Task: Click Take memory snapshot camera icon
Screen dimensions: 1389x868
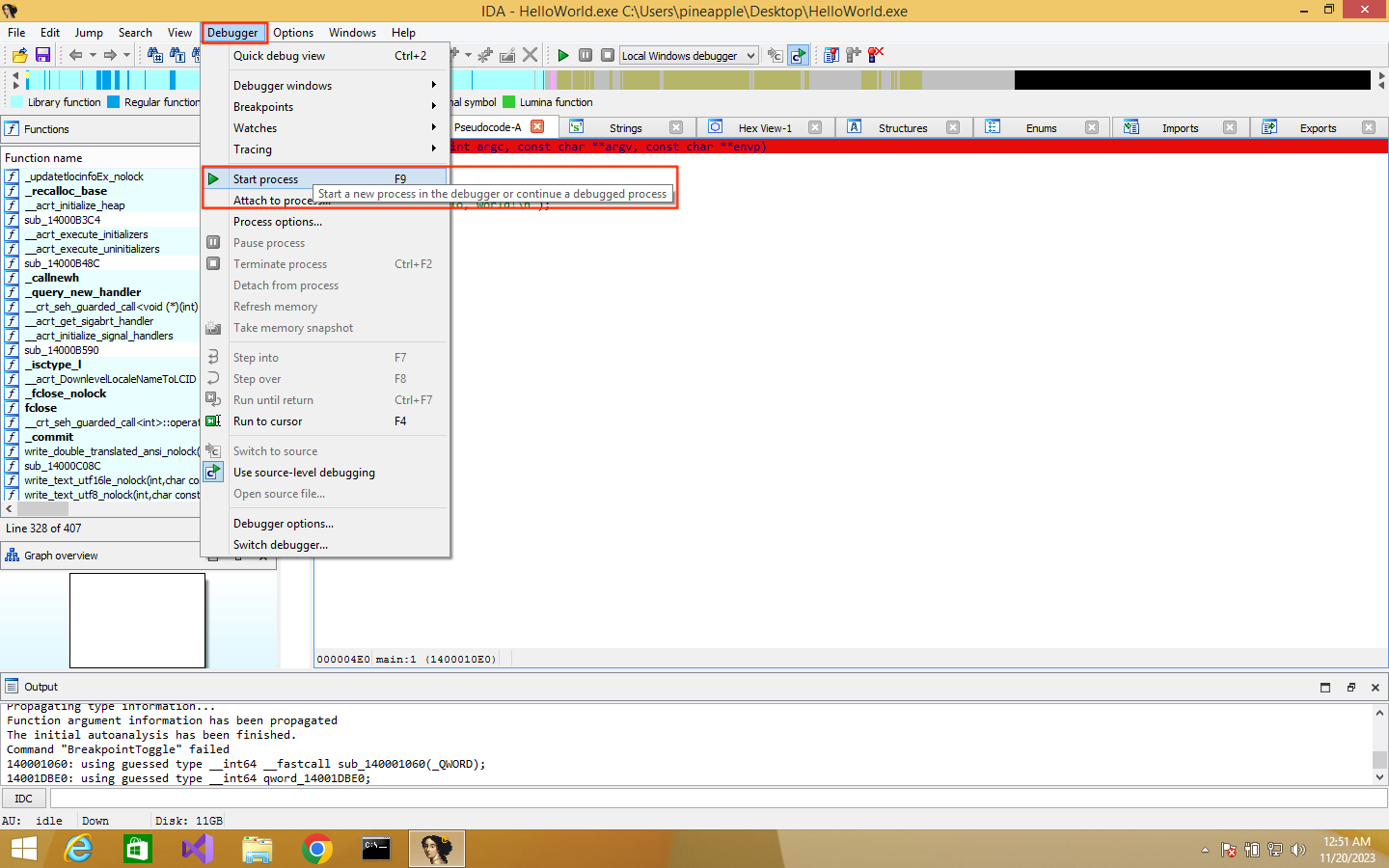Action: [x=213, y=328]
